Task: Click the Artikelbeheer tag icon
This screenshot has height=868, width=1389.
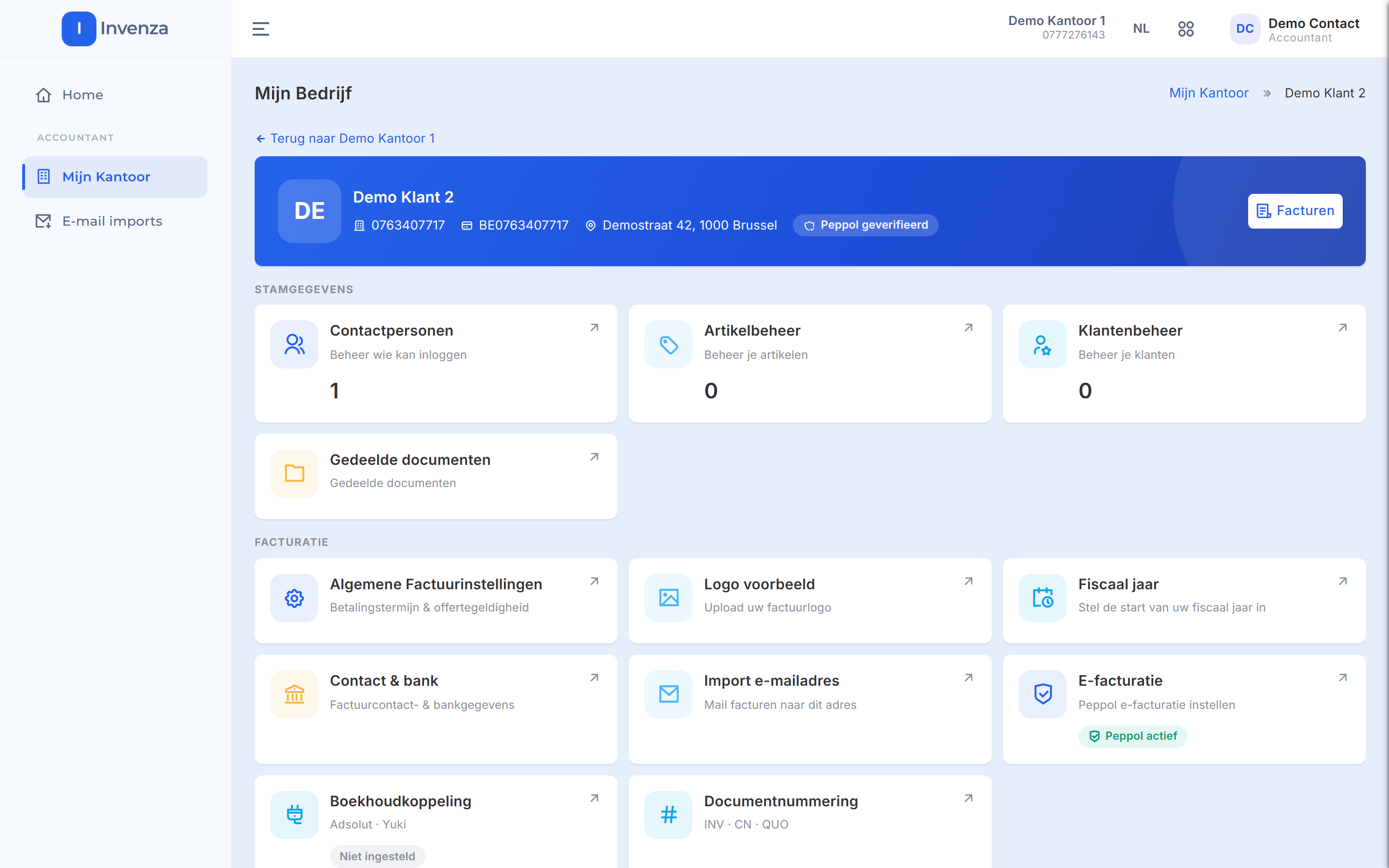Action: (x=668, y=344)
